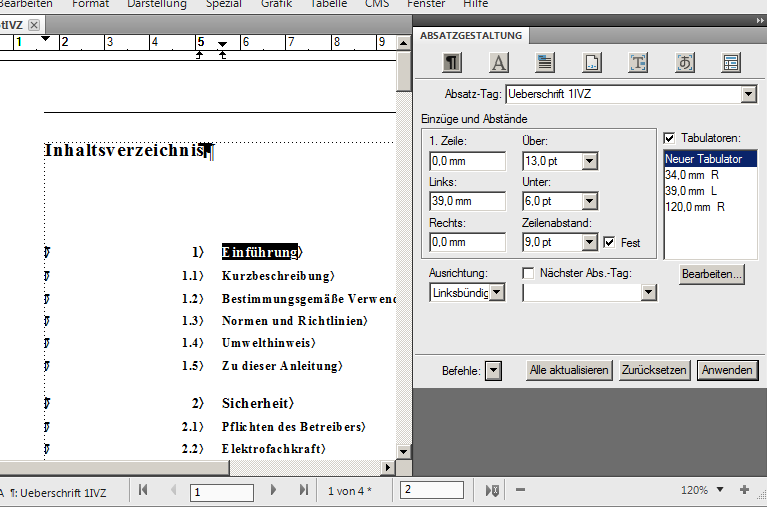Click the Anwenden button
This screenshot has width=767, height=507.
[x=727, y=370]
